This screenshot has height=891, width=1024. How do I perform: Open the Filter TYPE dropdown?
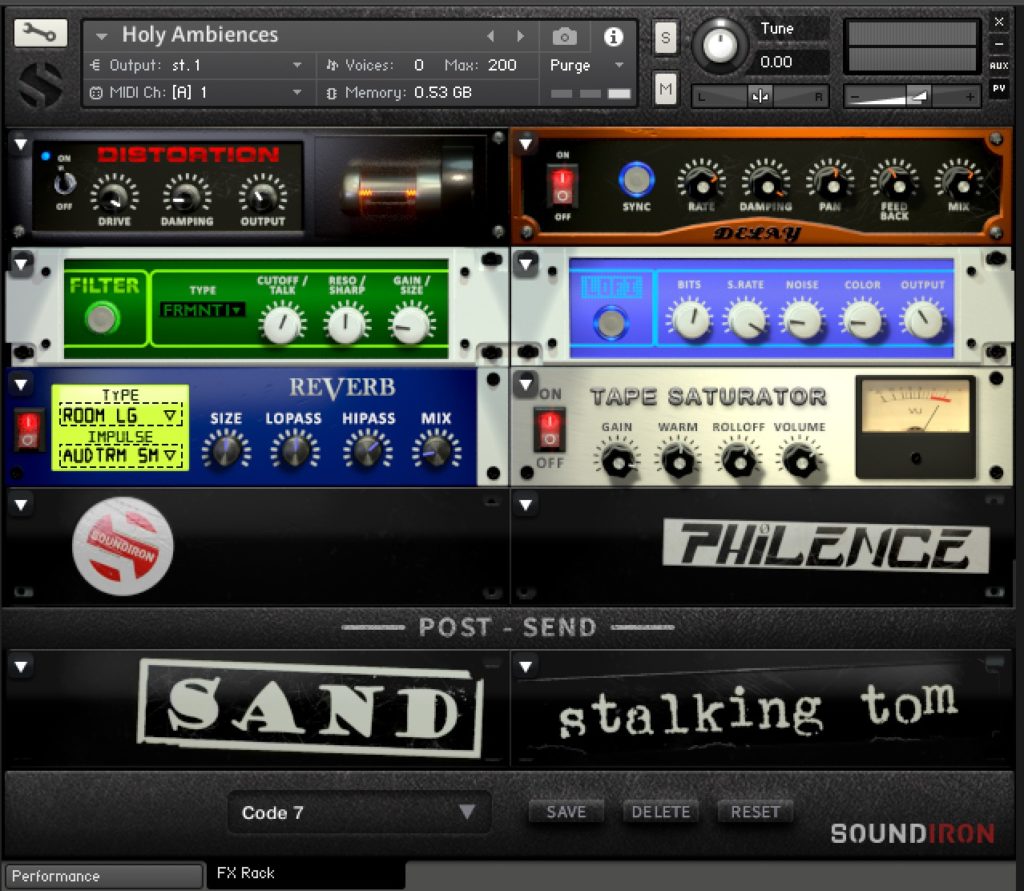(202, 310)
